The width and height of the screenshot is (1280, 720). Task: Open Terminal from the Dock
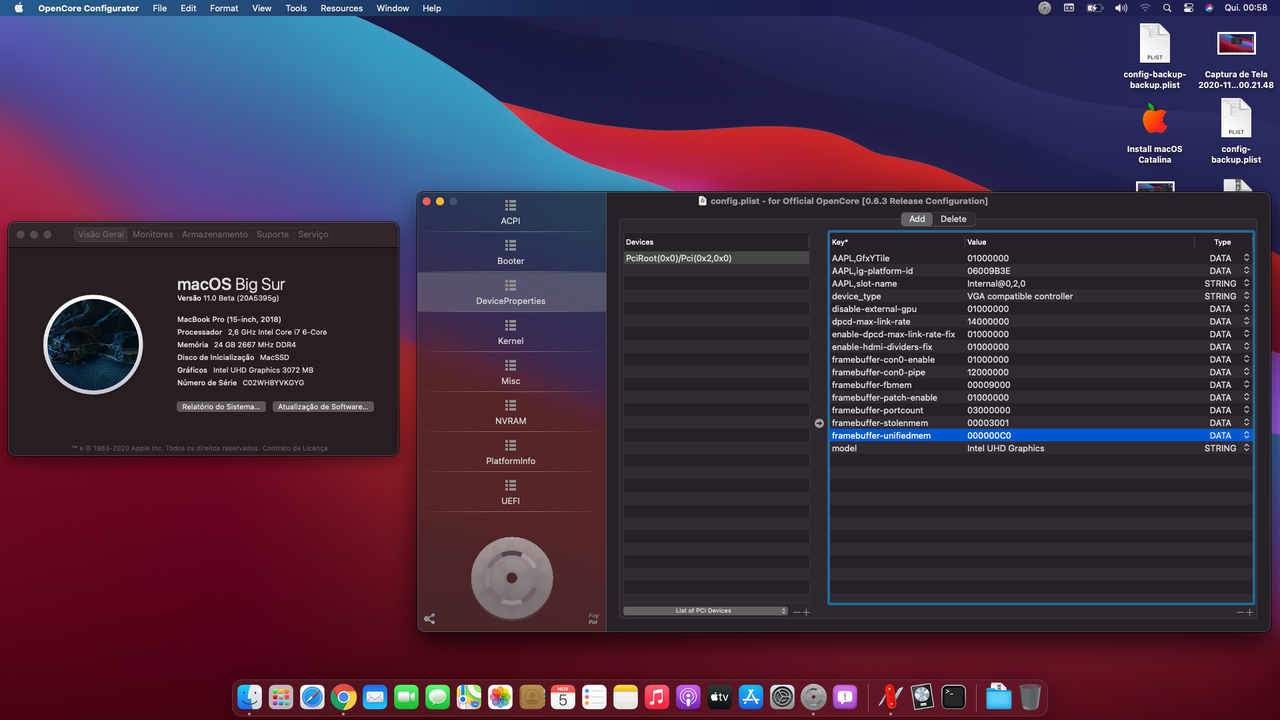coord(954,697)
